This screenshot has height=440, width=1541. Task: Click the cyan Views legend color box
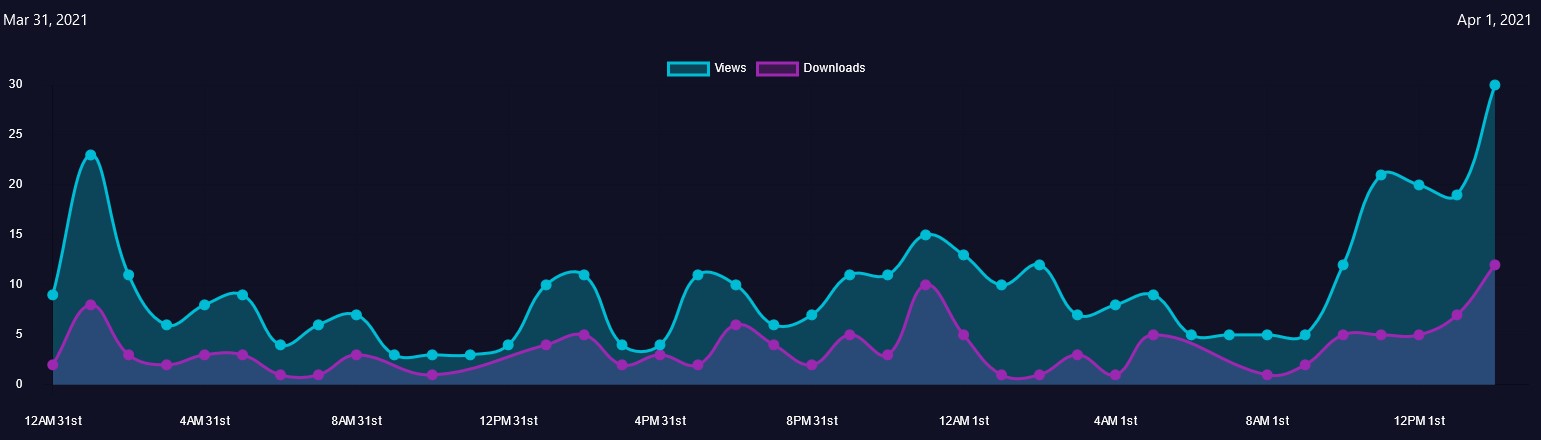(687, 68)
